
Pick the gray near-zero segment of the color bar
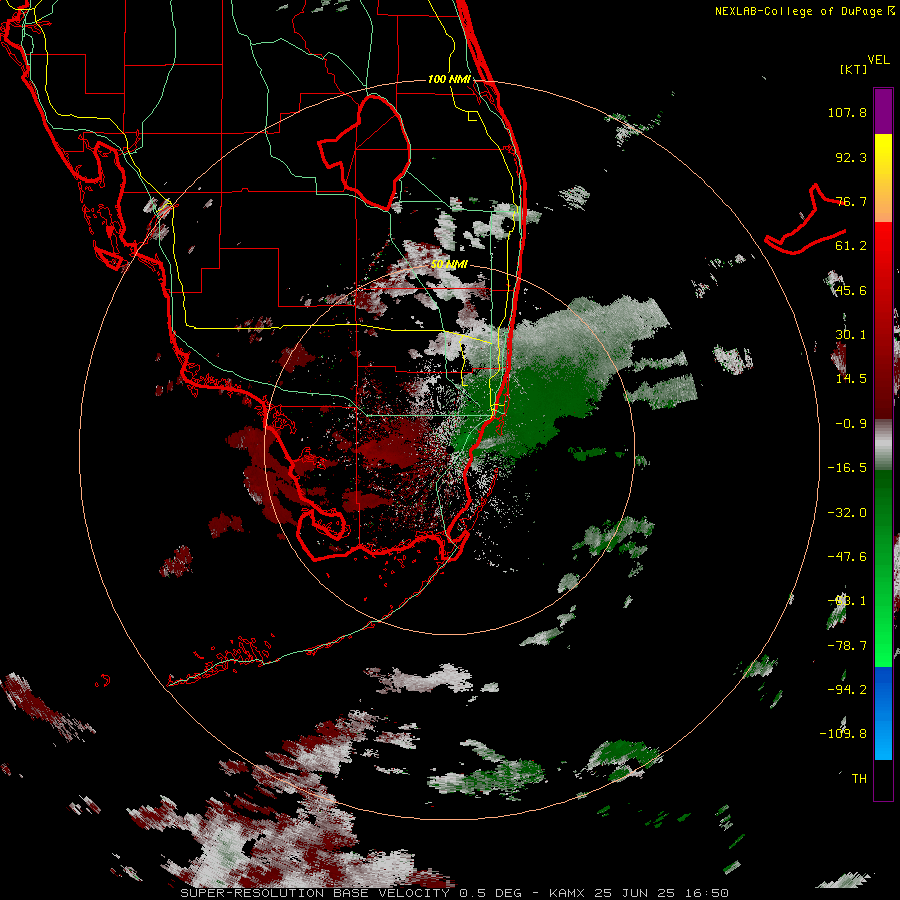pyautogui.click(x=883, y=444)
